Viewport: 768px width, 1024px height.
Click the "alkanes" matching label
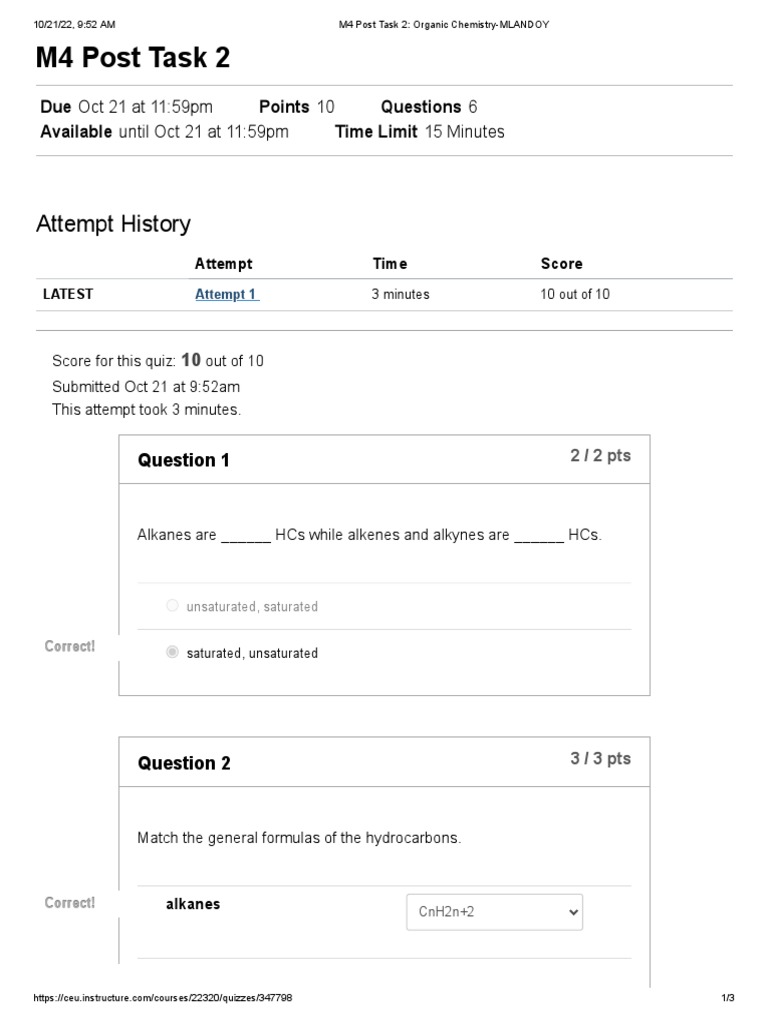tap(193, 904)
